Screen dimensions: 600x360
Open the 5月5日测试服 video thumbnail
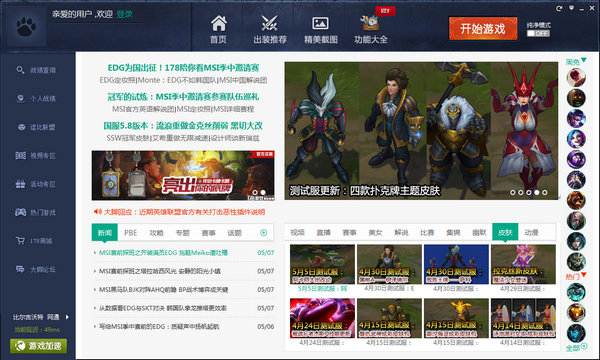coord(322,264)
